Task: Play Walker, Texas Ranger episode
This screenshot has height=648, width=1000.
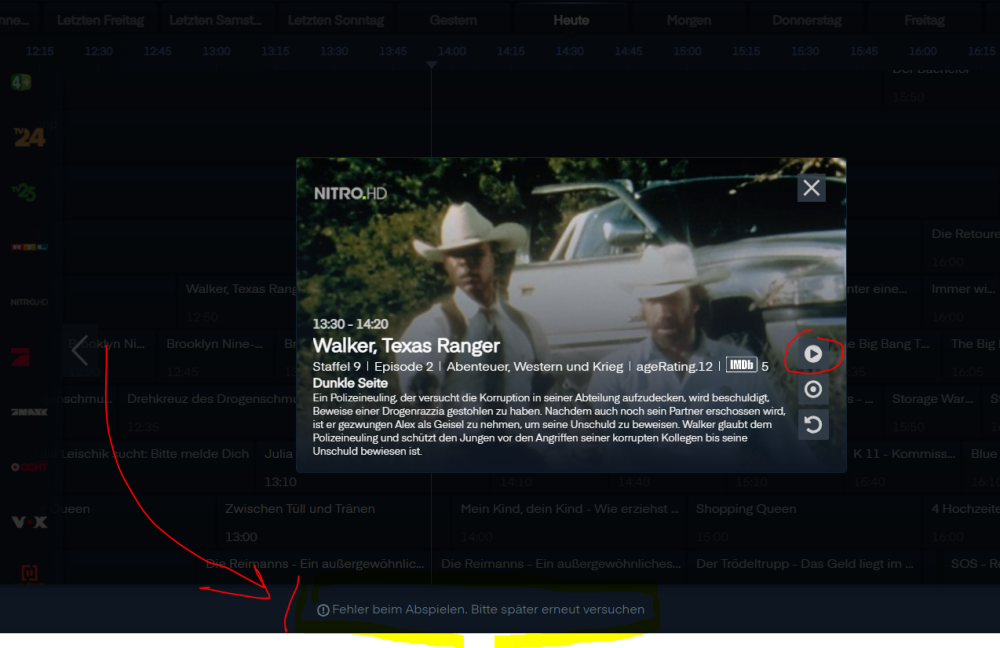Action: [x=812, y=354]
